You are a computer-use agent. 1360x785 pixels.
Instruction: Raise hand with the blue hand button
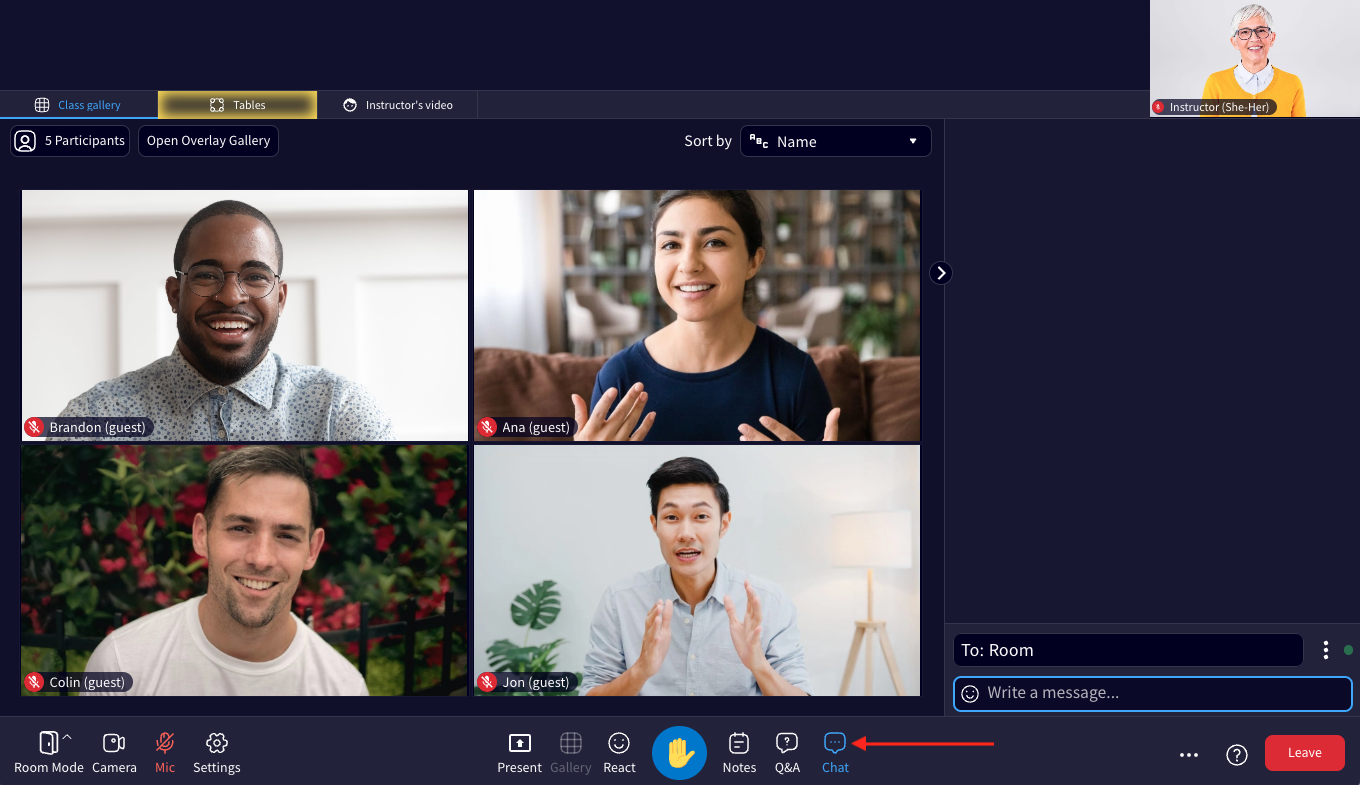(x=679, y=753)
